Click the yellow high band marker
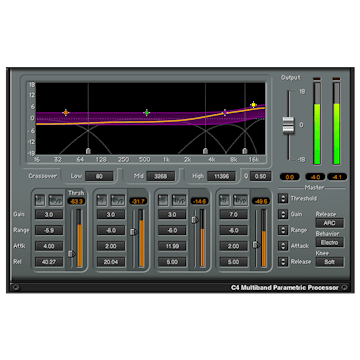 (x=254, y=105)
